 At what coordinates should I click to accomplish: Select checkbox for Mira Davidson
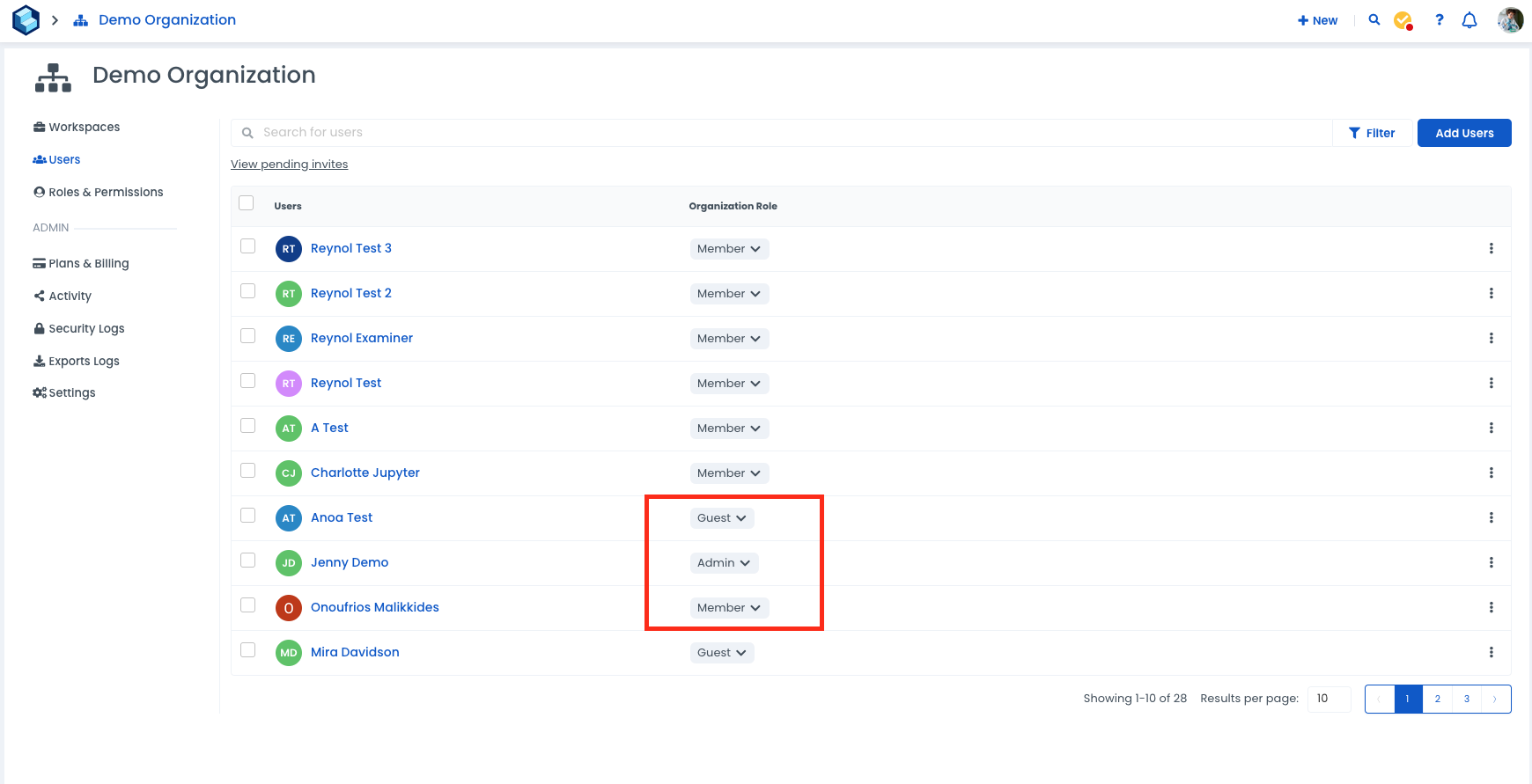tap(248, 650)
